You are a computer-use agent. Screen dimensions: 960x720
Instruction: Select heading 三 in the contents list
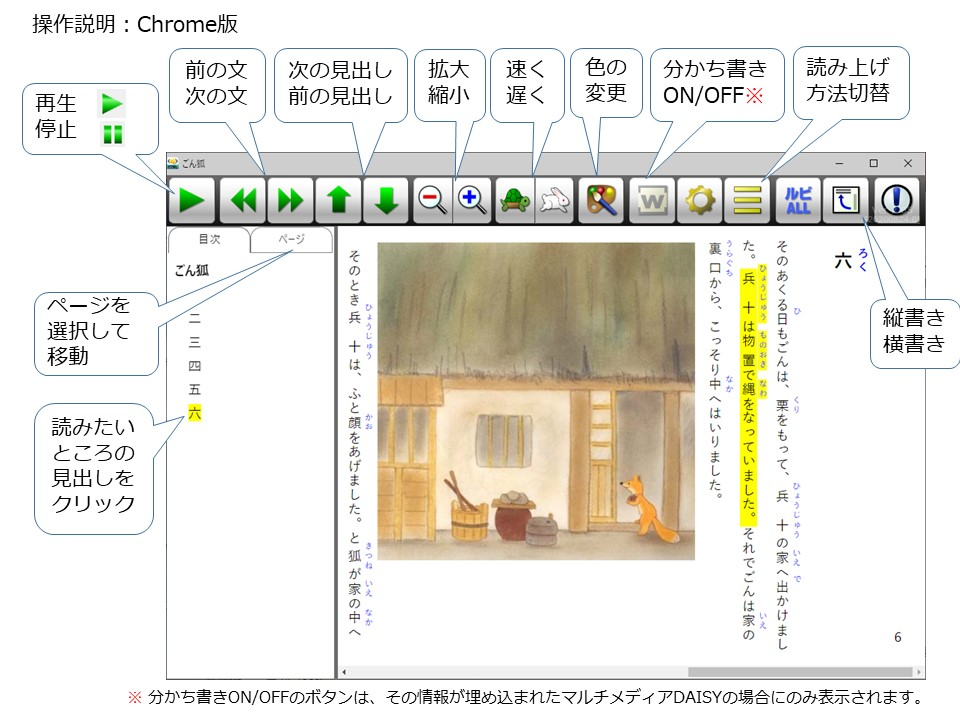[194, 341]
